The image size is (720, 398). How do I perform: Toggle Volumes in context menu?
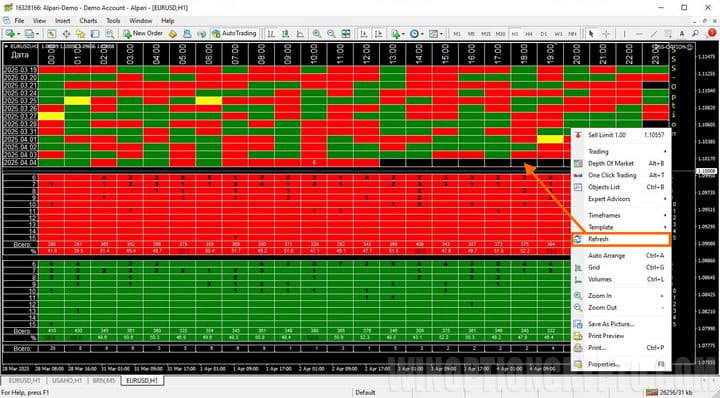pos(621,279)
